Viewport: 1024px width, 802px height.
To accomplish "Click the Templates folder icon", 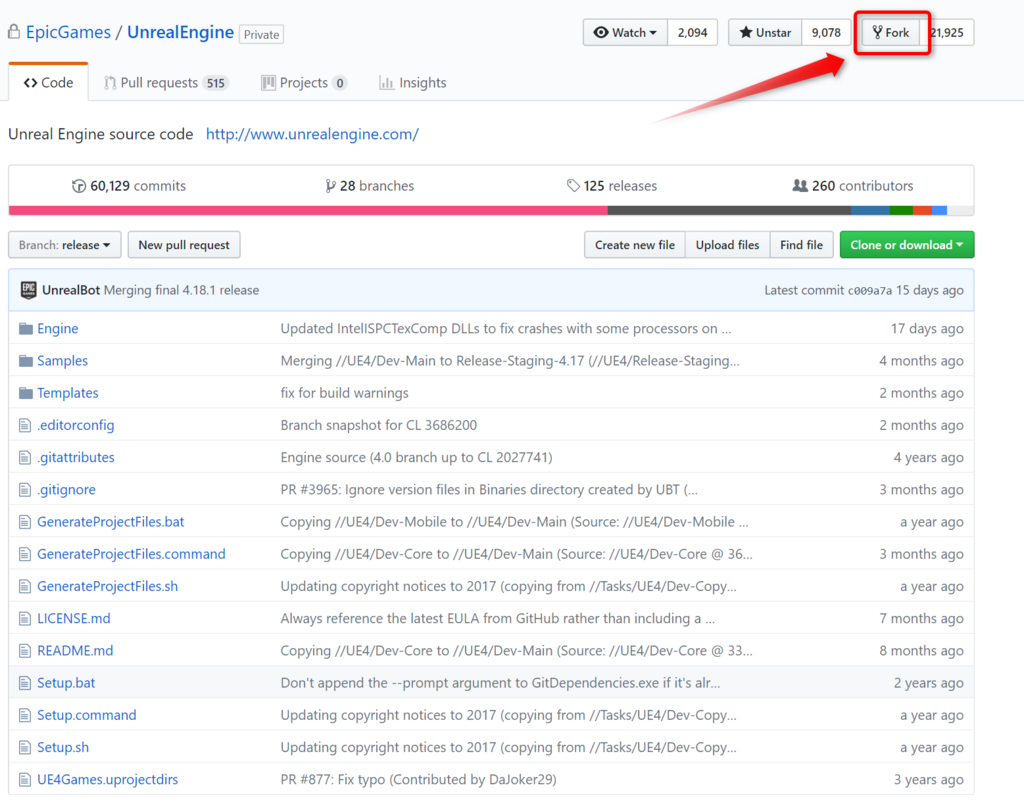I will [x=25, y=393].
